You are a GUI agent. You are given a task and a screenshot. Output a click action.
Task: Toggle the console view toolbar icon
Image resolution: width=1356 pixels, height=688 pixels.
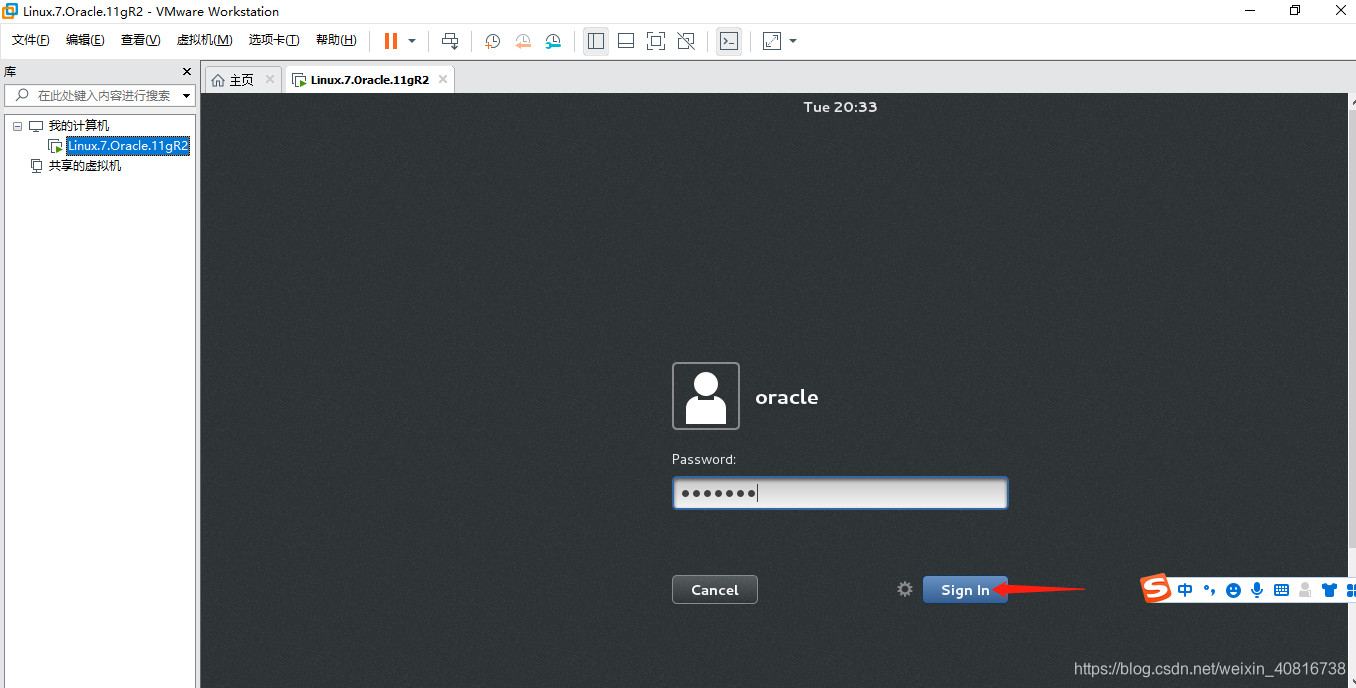[729, 41]
